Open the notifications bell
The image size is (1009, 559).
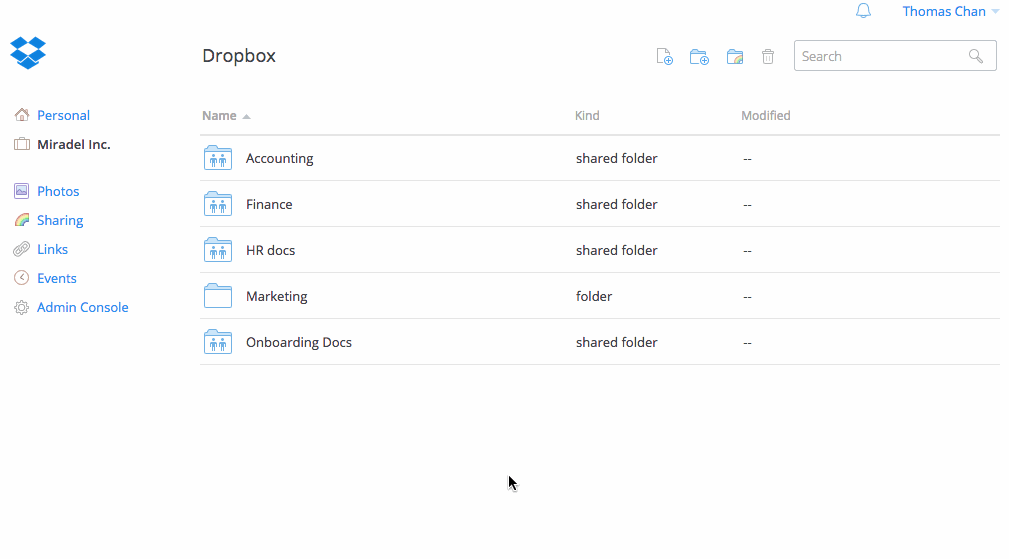pos(863,11)
